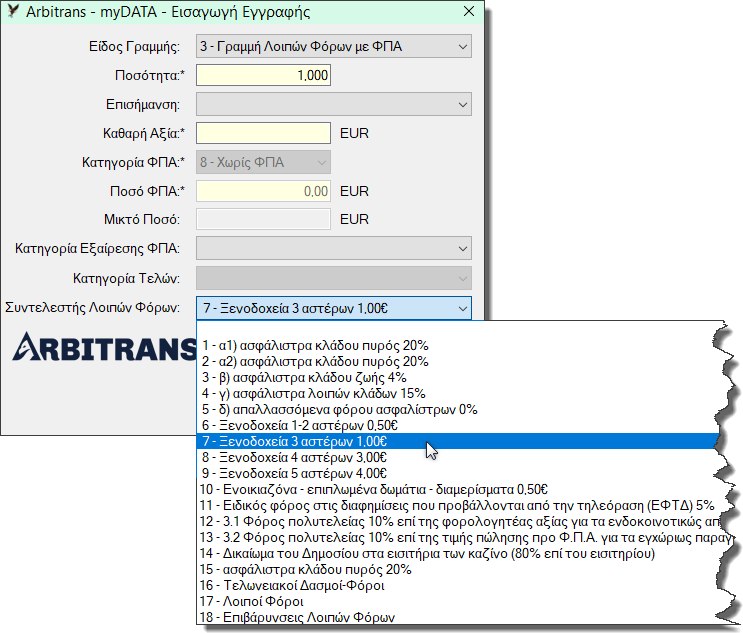Expand the Κατηγορία Εξαίρεσης ΦΠΑ dropdown
Viewport: 743px width, 633px height.
tap(334, 248)
